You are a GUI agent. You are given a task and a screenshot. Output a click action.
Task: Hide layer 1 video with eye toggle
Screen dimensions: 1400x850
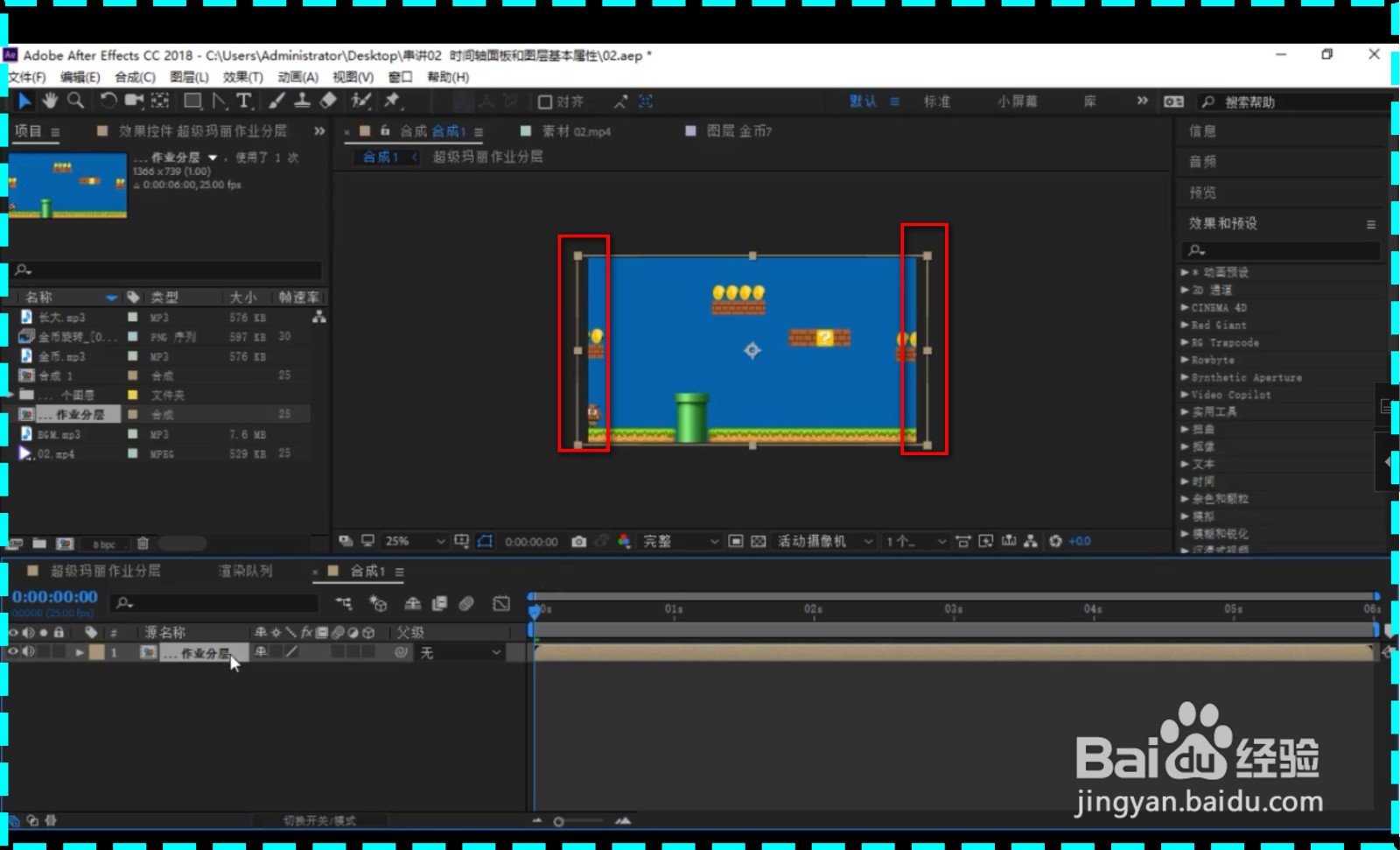coord(13,652)
